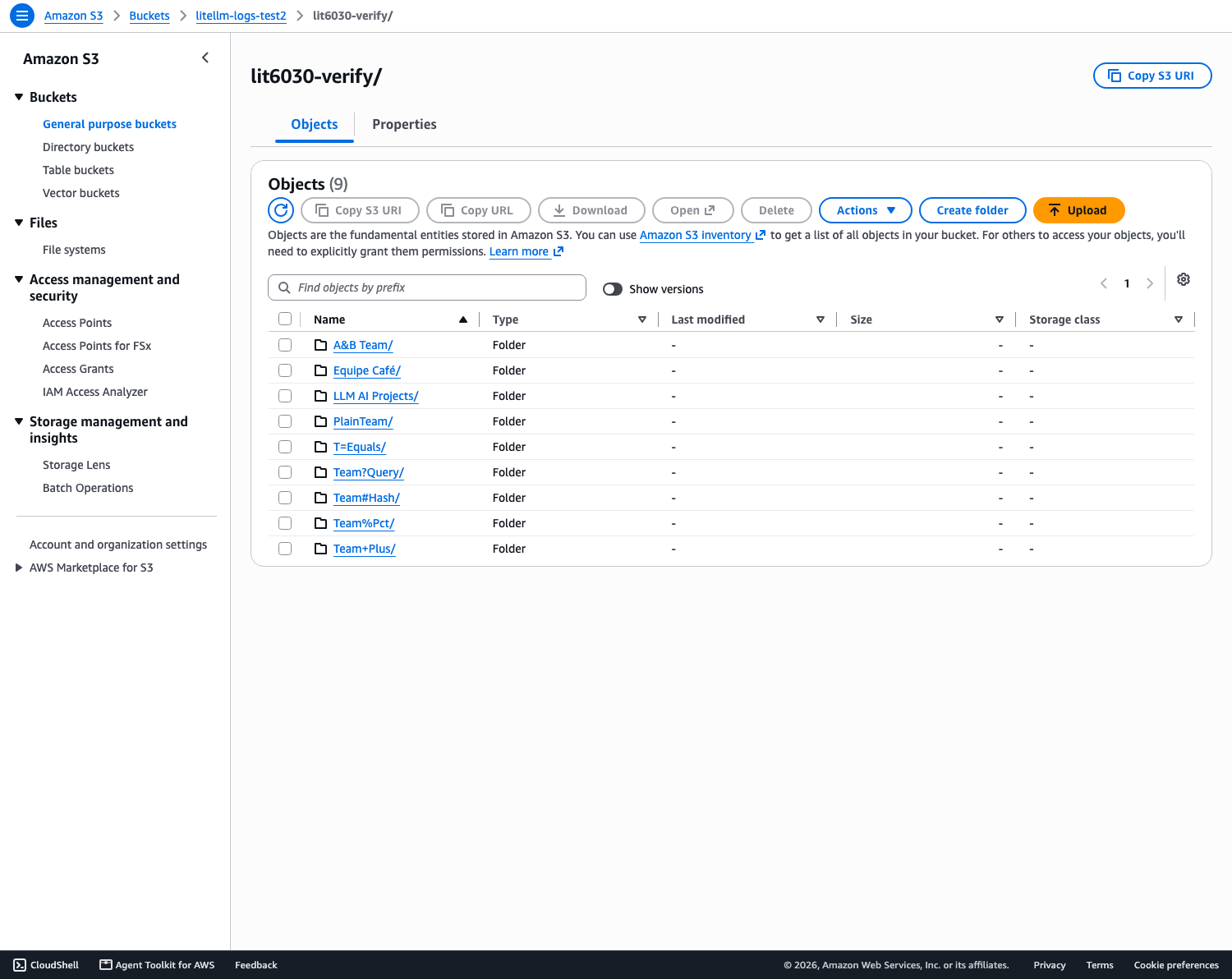Open Batch Operations in sidebar
This screenshot has height=979, width=1232.
point(88,488)
